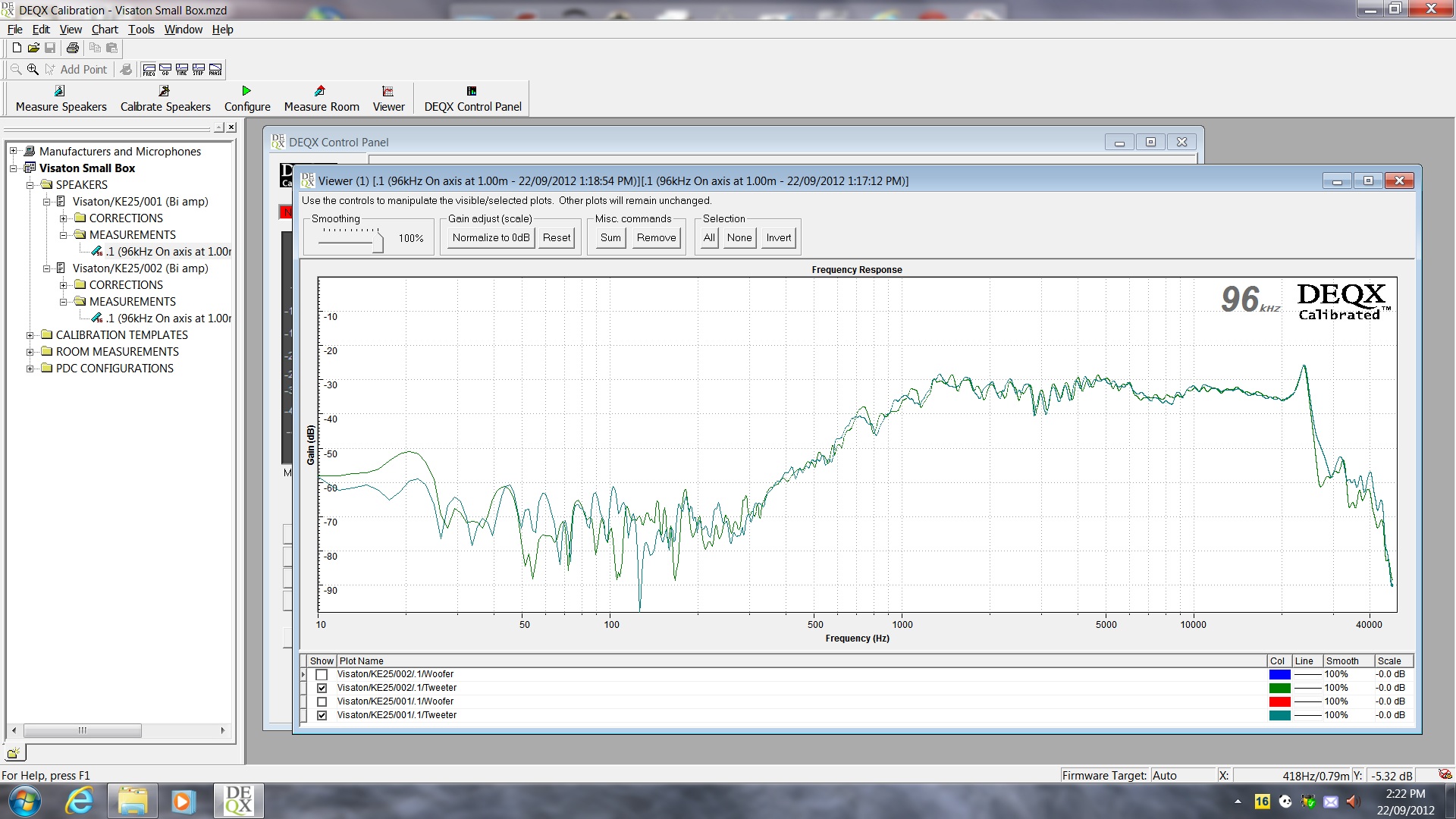Open the File menu
The image size is (1456, 819).
pyautogui.click(x=14, y=30)
